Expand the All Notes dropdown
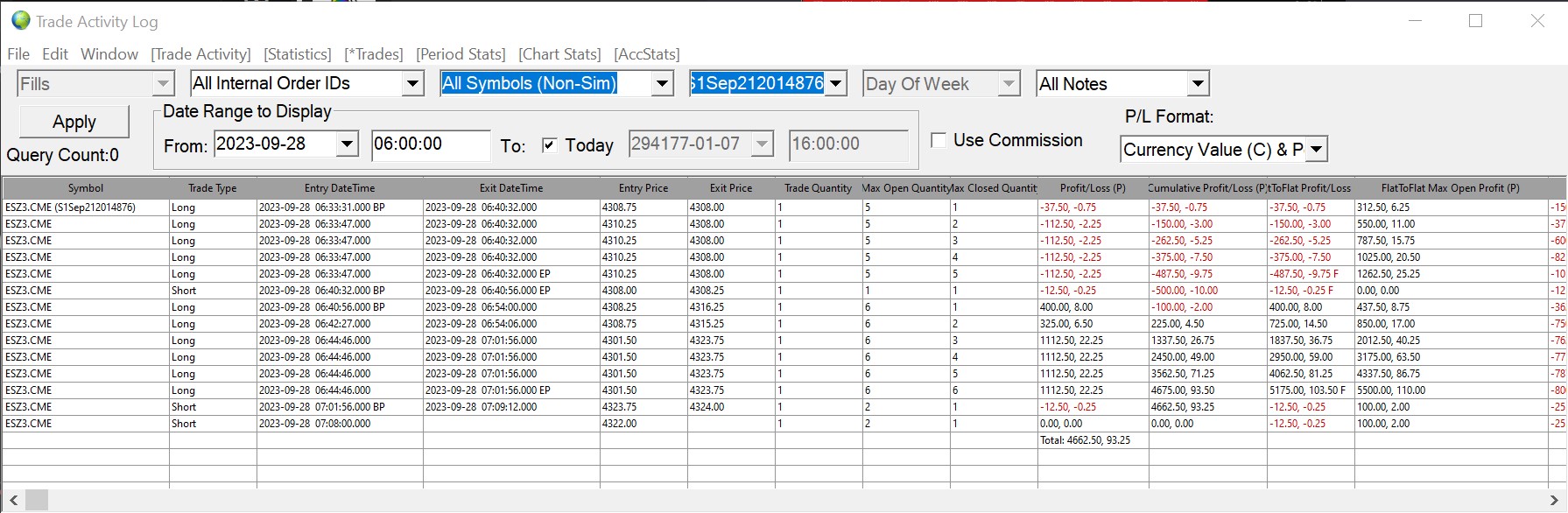The height and width of the screenshot is (513, 1568). click(x=1199, y=84)
